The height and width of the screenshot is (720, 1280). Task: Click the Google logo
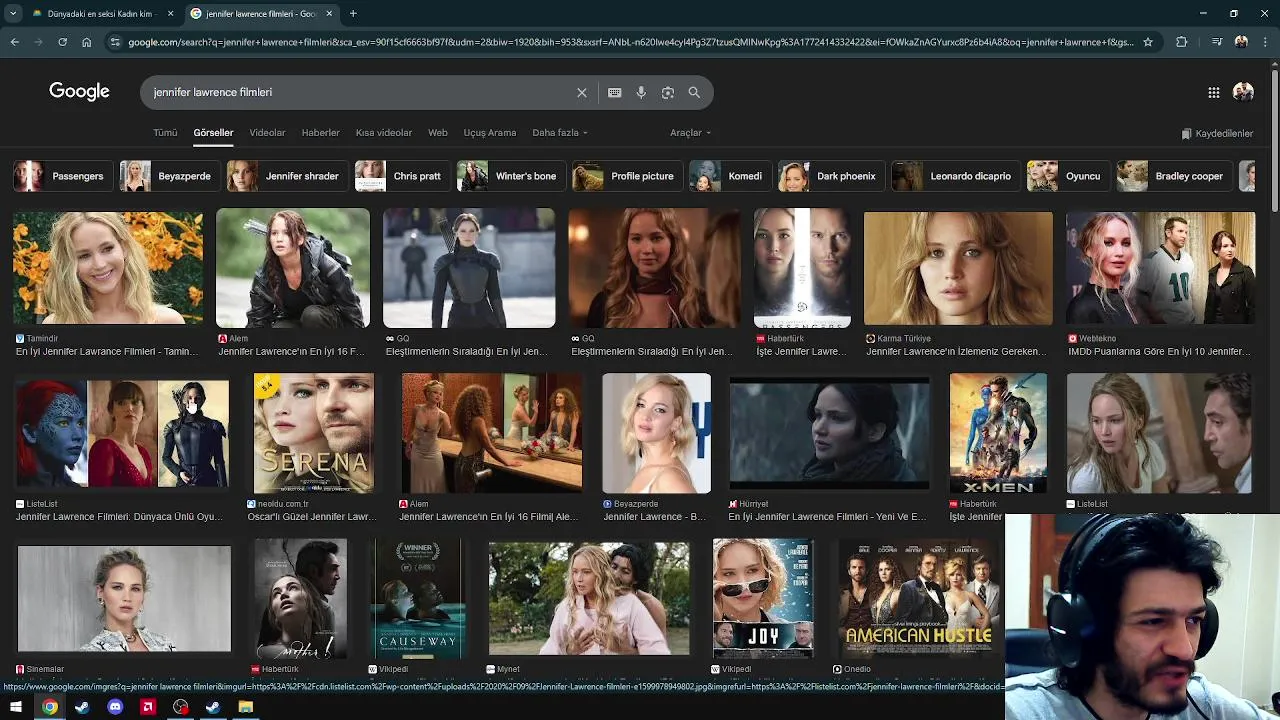click(79, 92)
